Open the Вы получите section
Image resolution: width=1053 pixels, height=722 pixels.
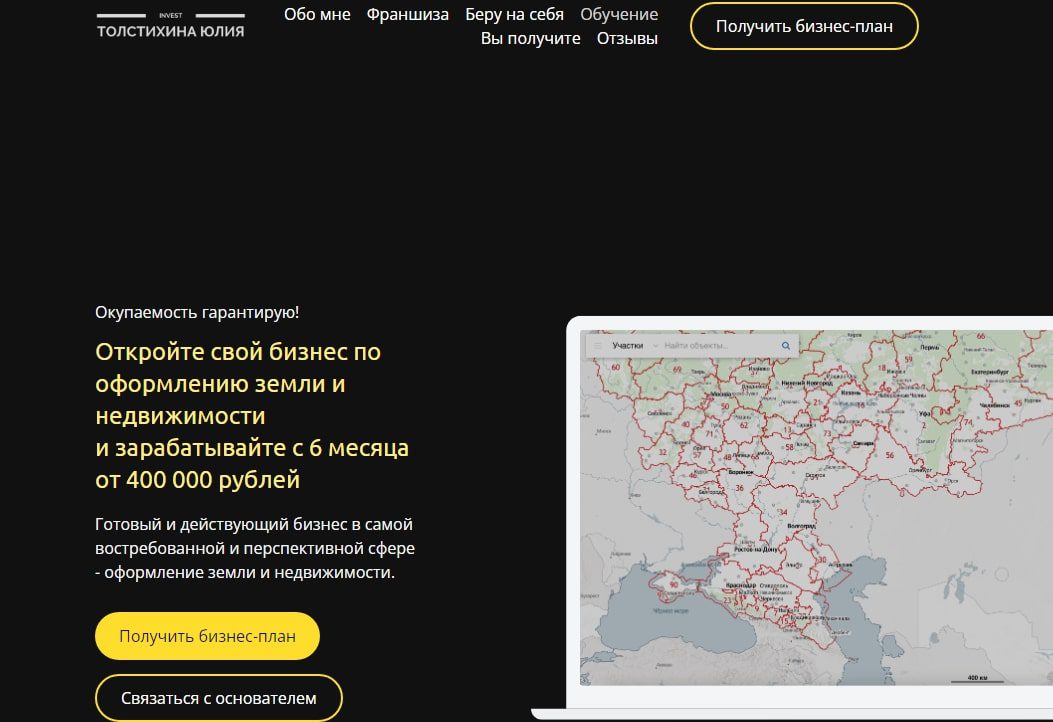click(x=531, y=38)
